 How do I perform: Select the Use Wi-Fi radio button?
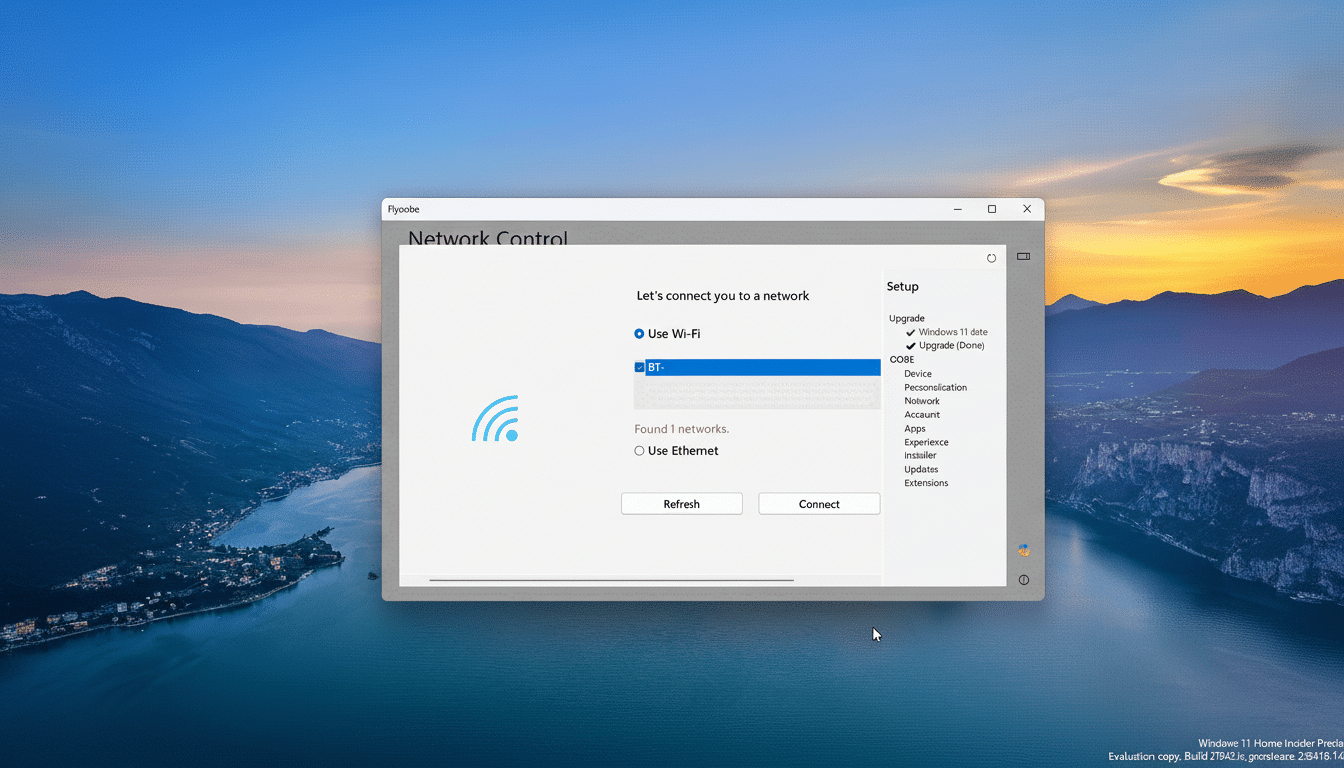(639, 333)
